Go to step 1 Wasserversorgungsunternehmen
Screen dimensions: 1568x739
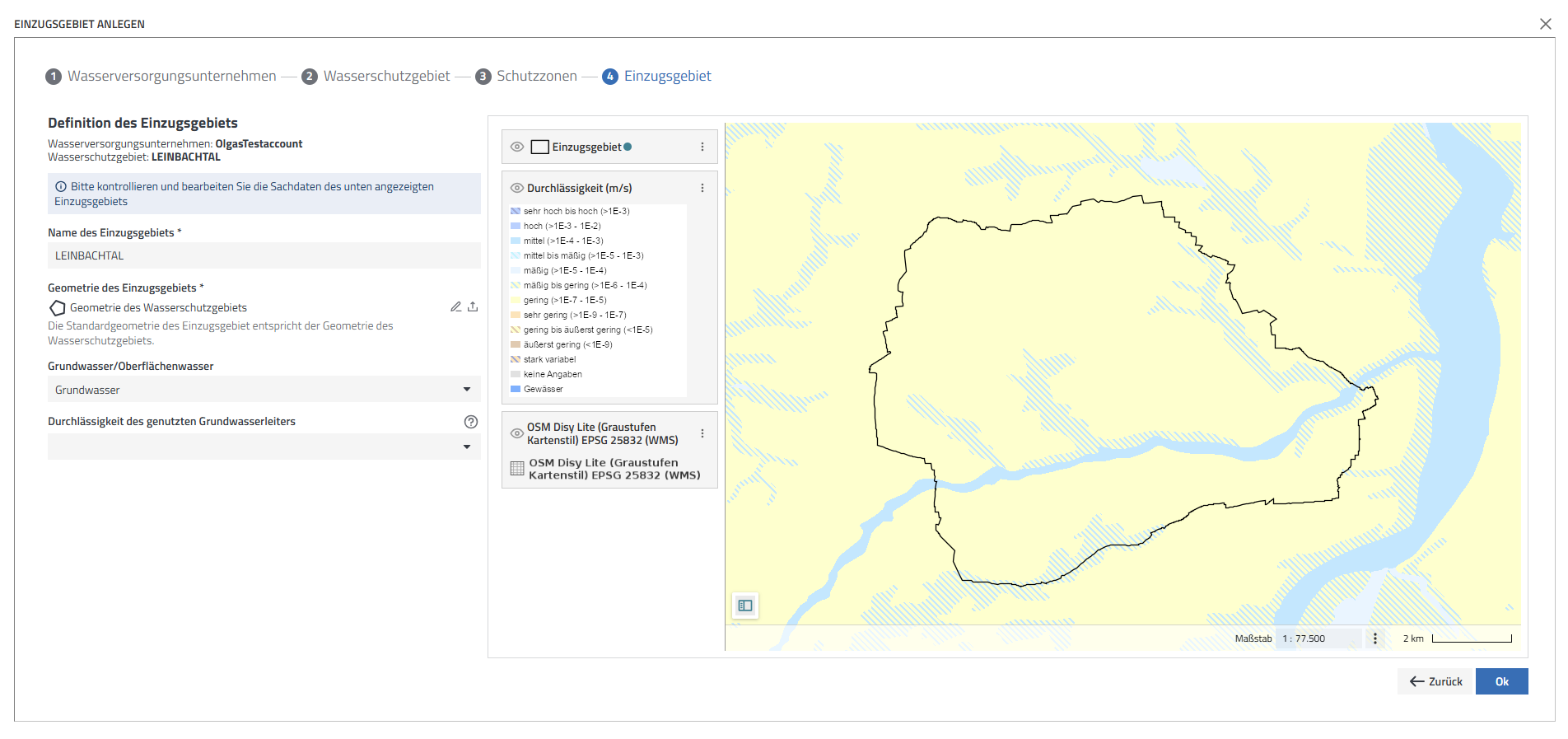click(161, 77)
